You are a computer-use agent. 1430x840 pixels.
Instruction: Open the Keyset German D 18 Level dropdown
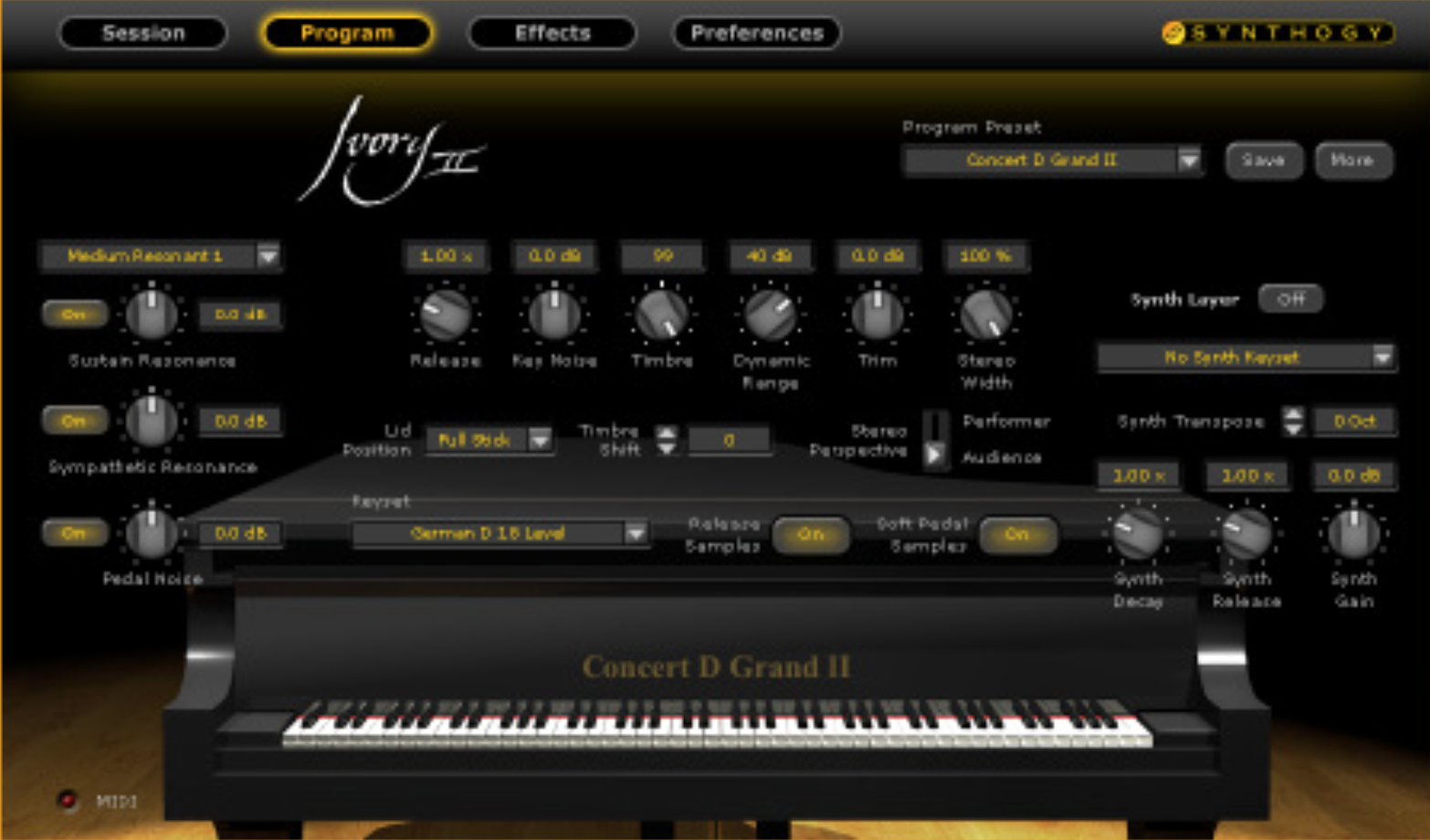point(499,532)
